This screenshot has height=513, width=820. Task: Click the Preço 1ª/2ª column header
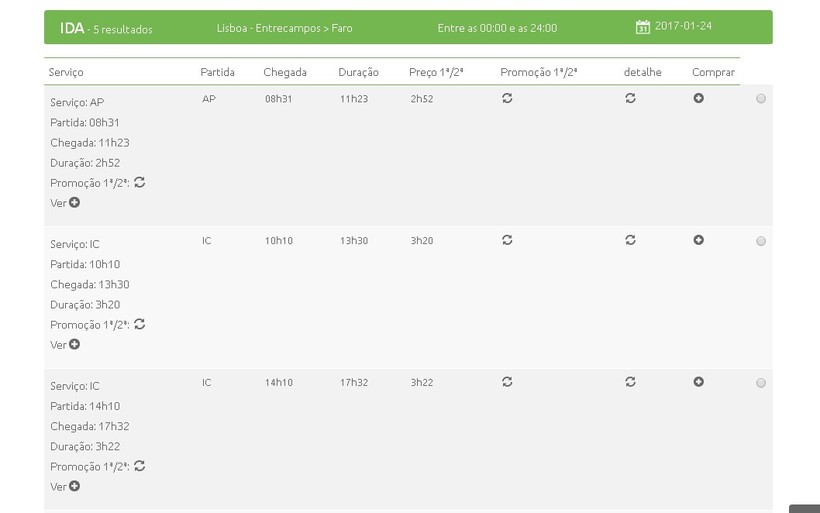[436, 72]
